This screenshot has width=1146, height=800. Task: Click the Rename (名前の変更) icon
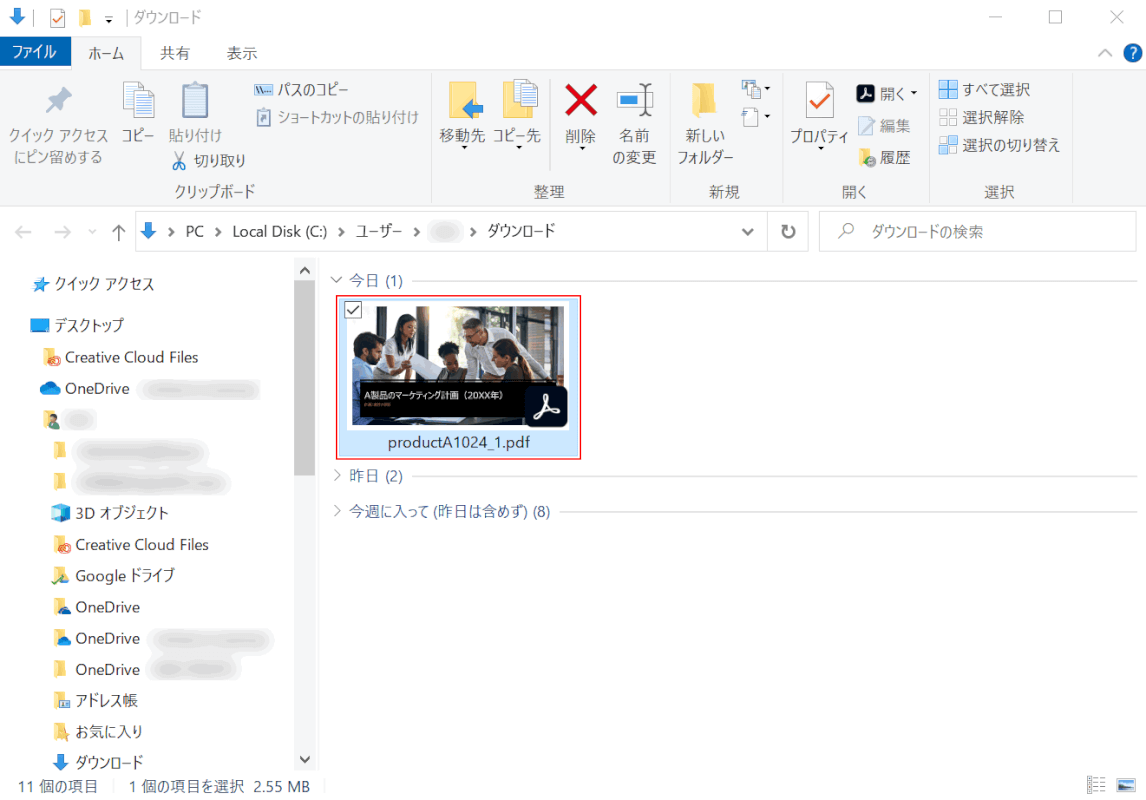point(634,101)
